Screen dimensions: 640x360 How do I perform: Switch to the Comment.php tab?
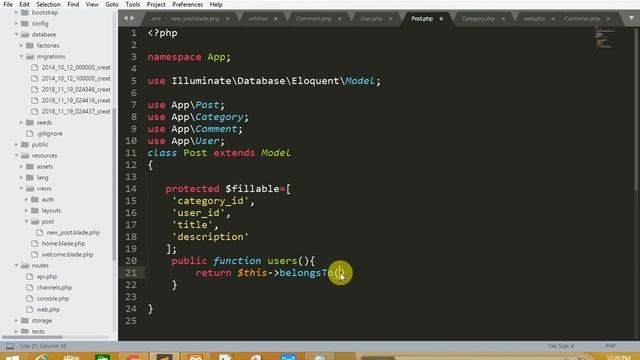coord(313,19)
